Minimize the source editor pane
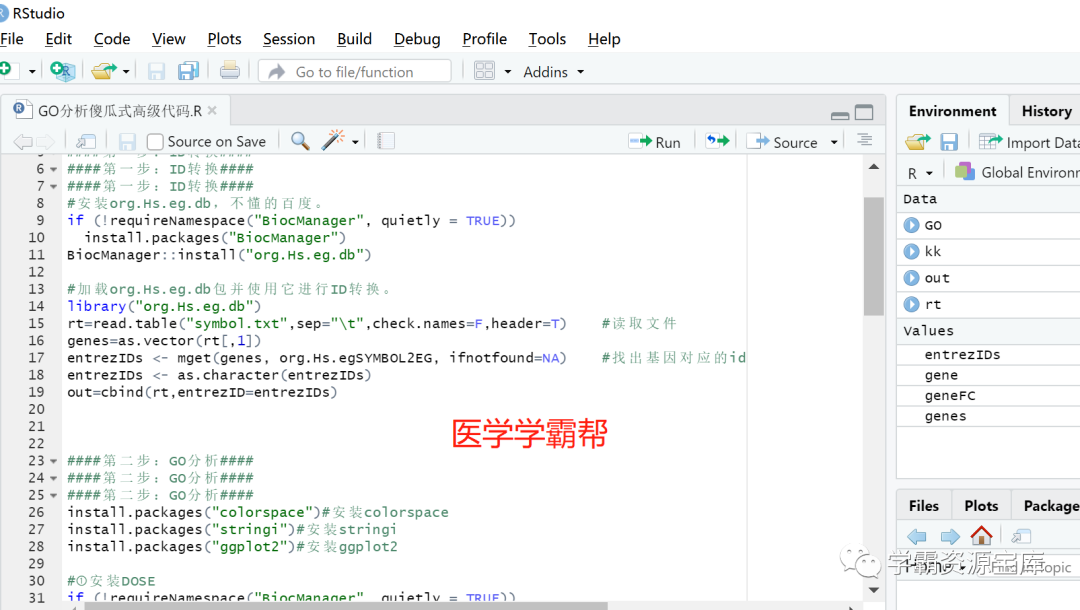 click(x=840, y=114)
